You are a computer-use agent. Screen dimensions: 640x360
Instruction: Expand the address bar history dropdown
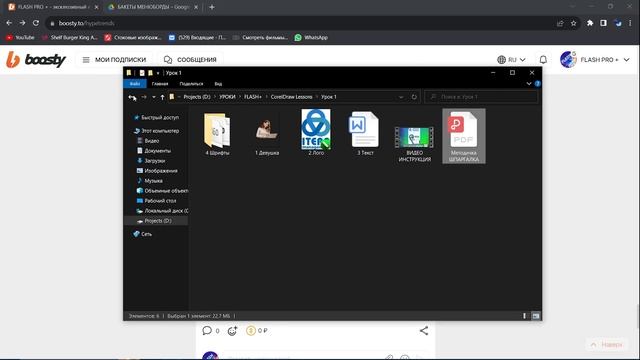401,97
